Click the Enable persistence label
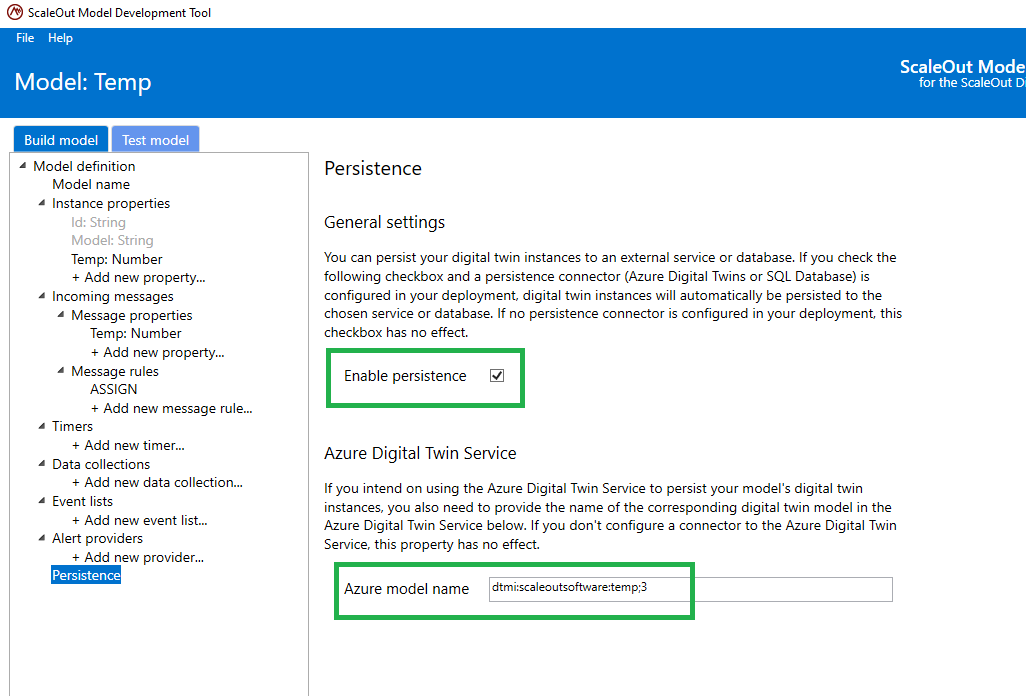Image resolution: width=1026 pixels, height=696 pixels. (x=405, y=376)
